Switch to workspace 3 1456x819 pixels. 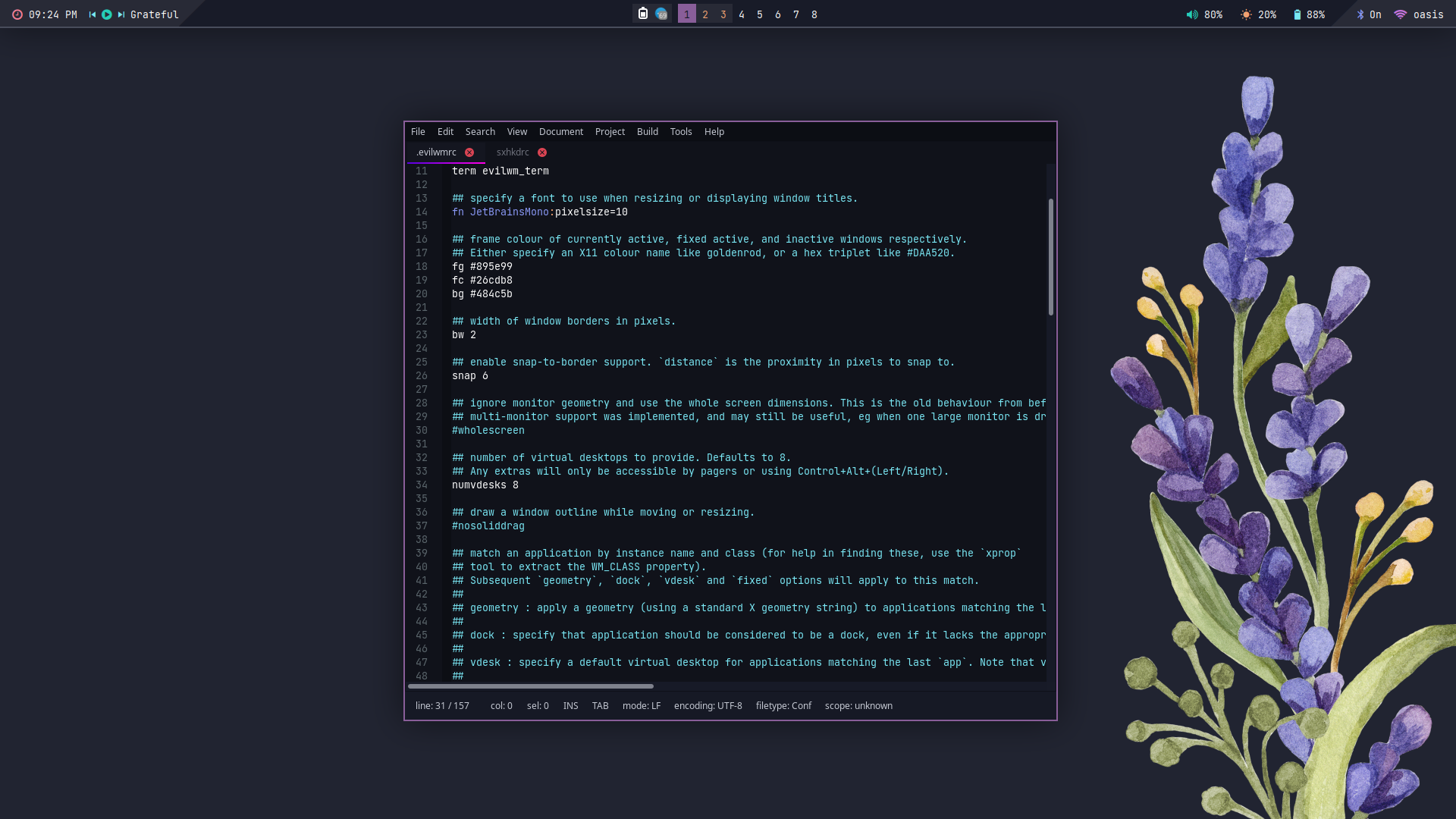pyautogui.click(x=723, y=14)
